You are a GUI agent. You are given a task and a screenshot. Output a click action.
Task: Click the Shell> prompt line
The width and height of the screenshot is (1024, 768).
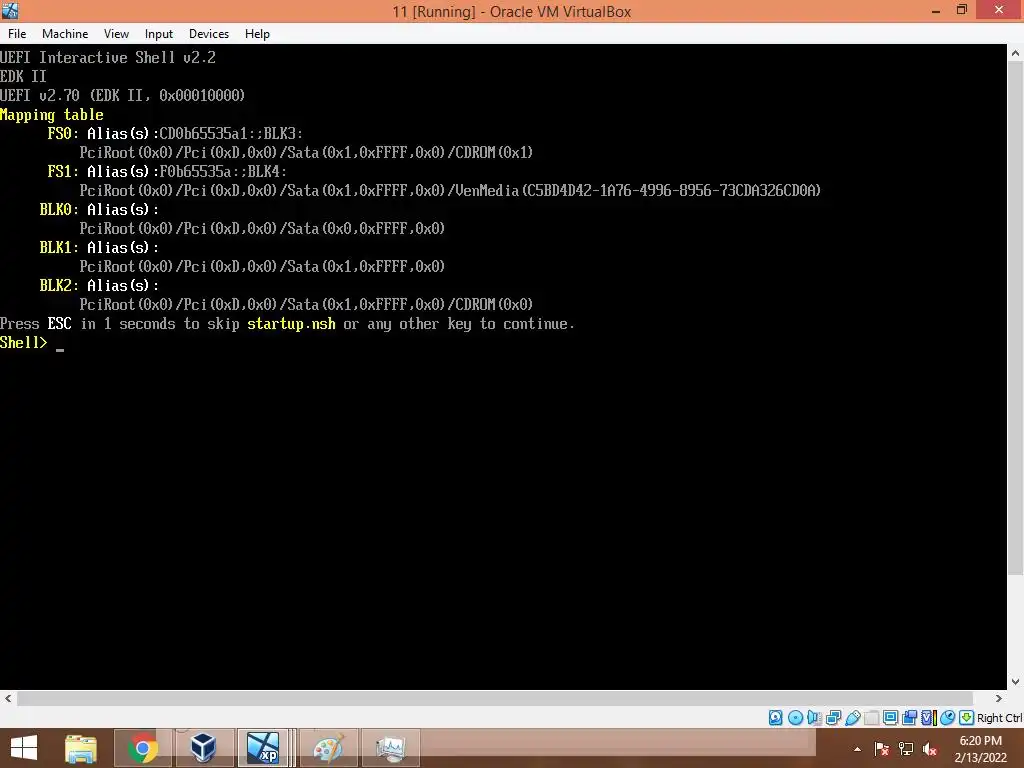(33, 343)
